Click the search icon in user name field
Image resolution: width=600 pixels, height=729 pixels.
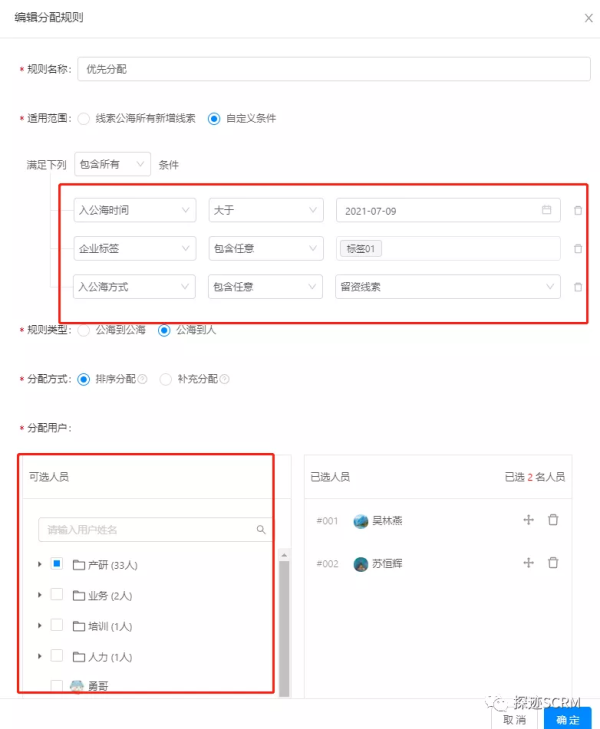[261, 530]
